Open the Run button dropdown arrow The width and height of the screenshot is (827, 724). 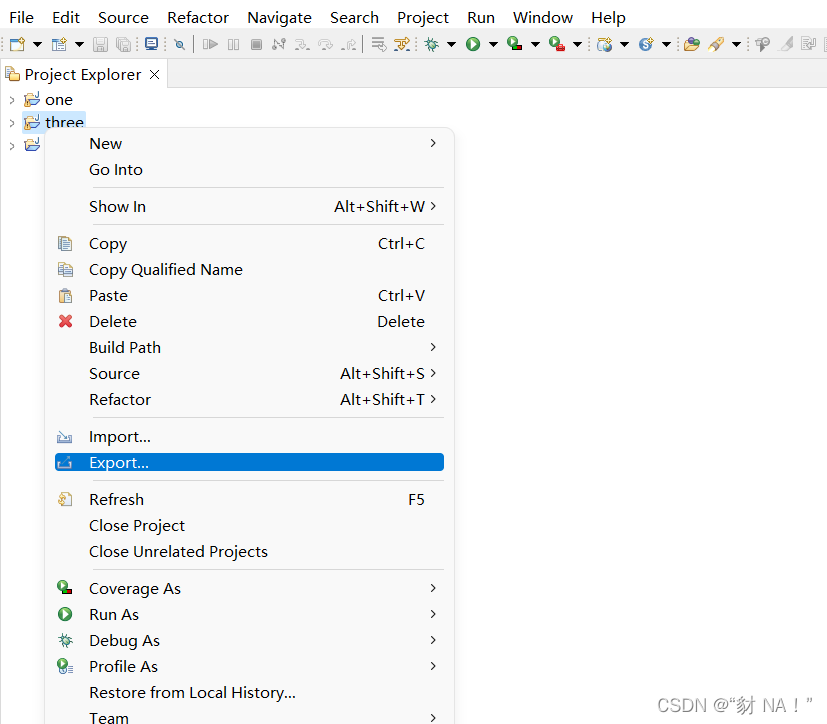pyautogui.click(x=491, y=44)
